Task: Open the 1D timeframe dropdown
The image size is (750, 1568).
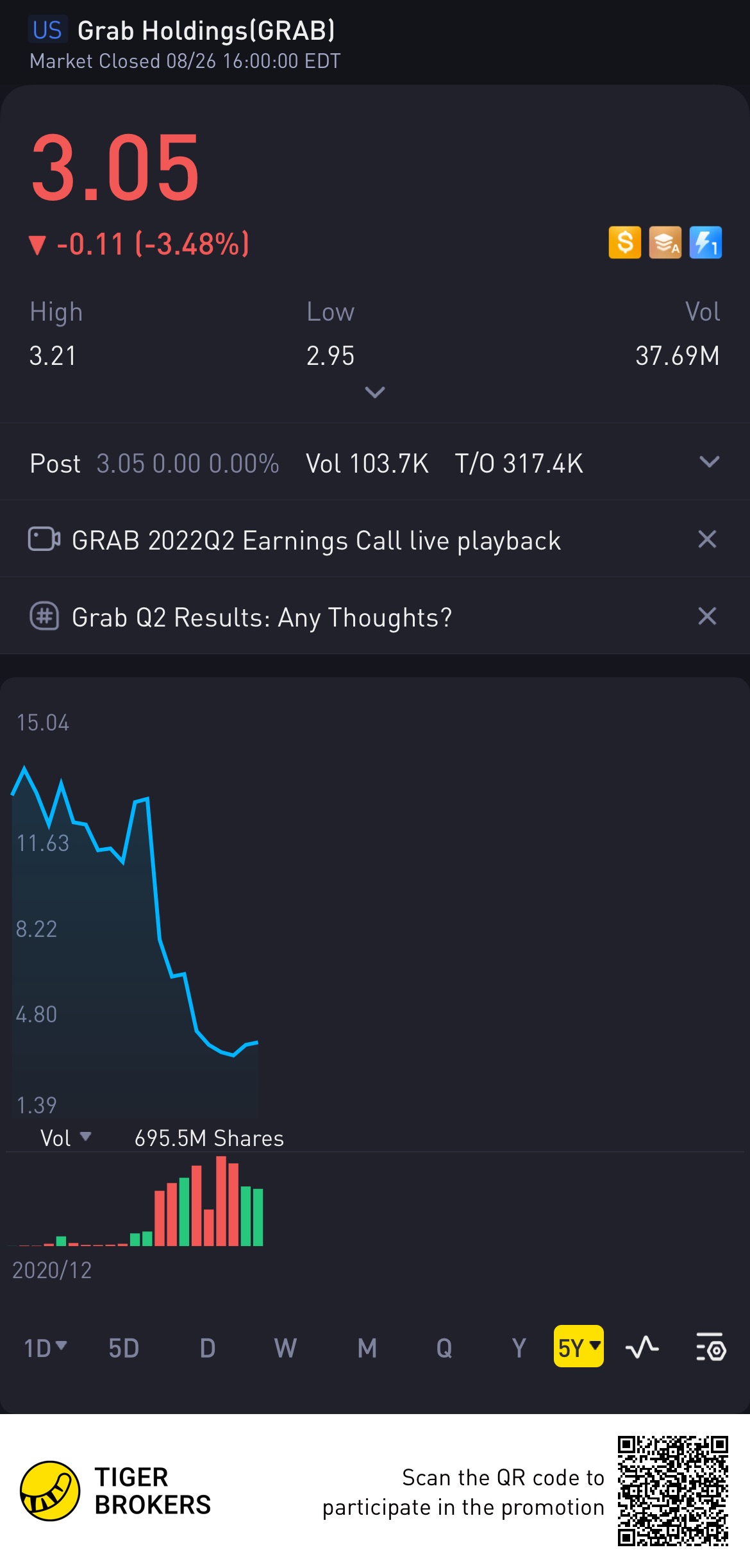Action: tap(45, 1347)
